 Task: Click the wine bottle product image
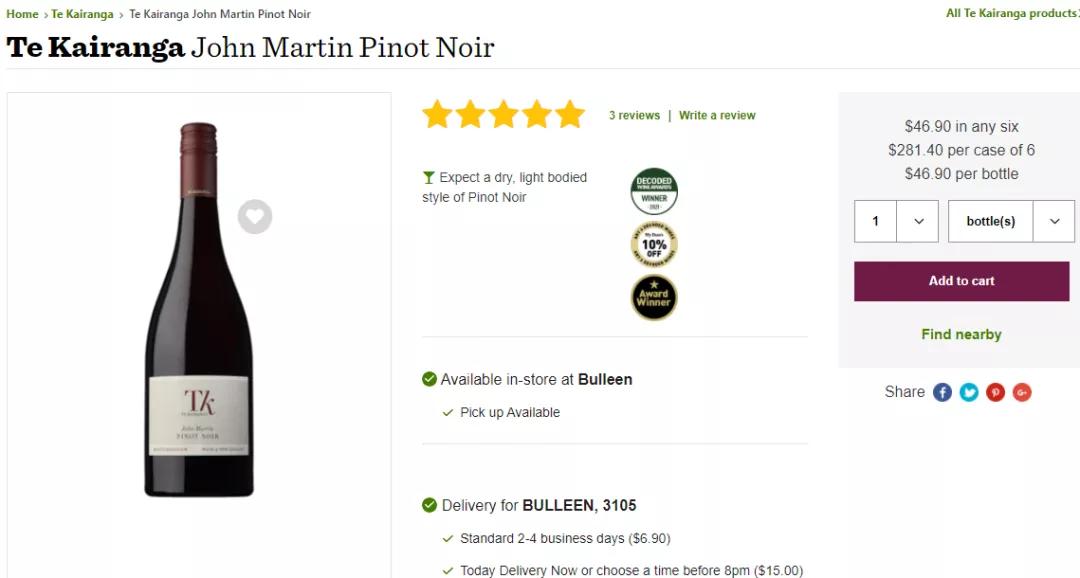[198, 310]
